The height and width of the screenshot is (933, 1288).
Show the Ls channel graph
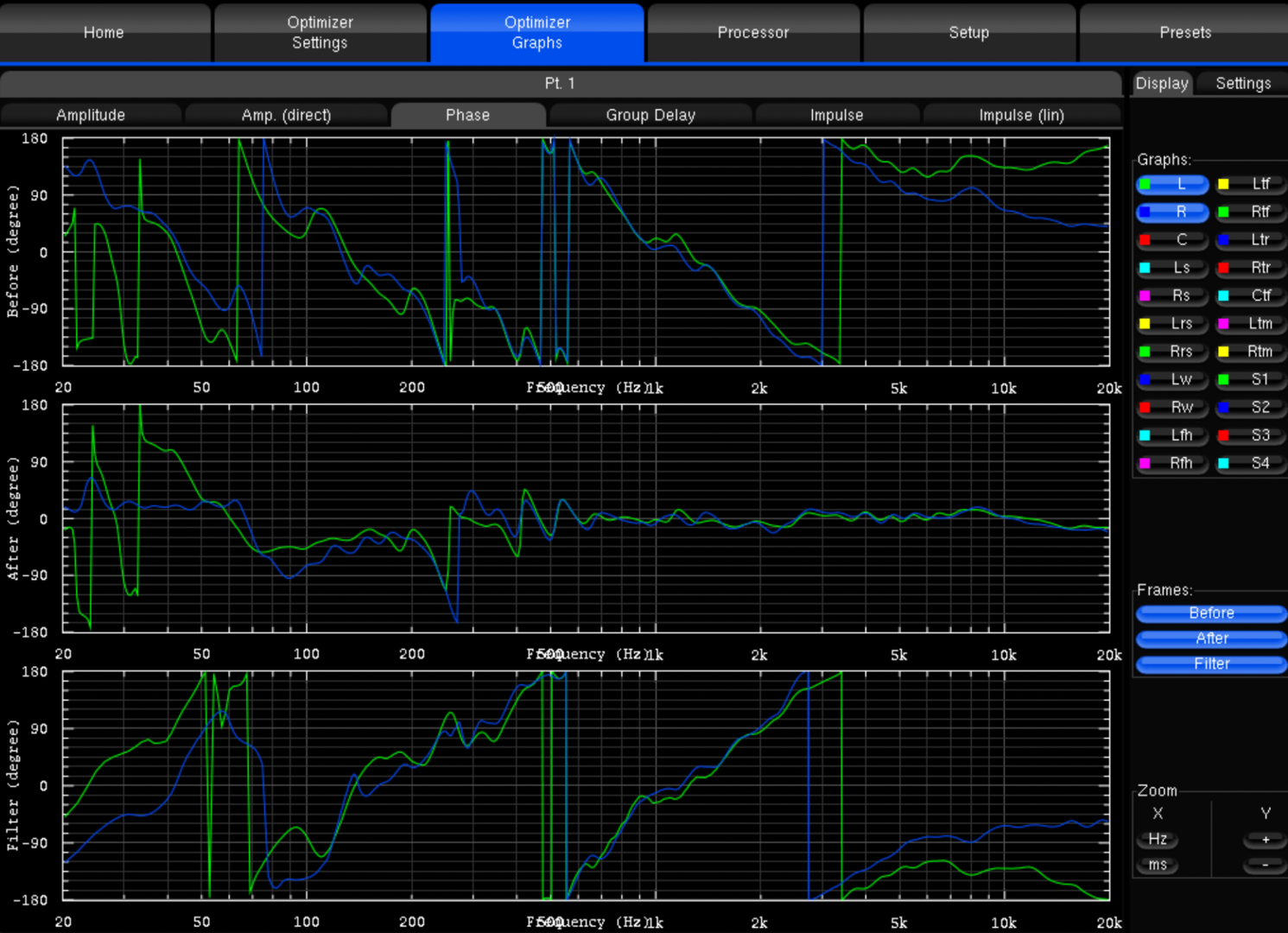pyautogui.click(x=1172, y=268)
